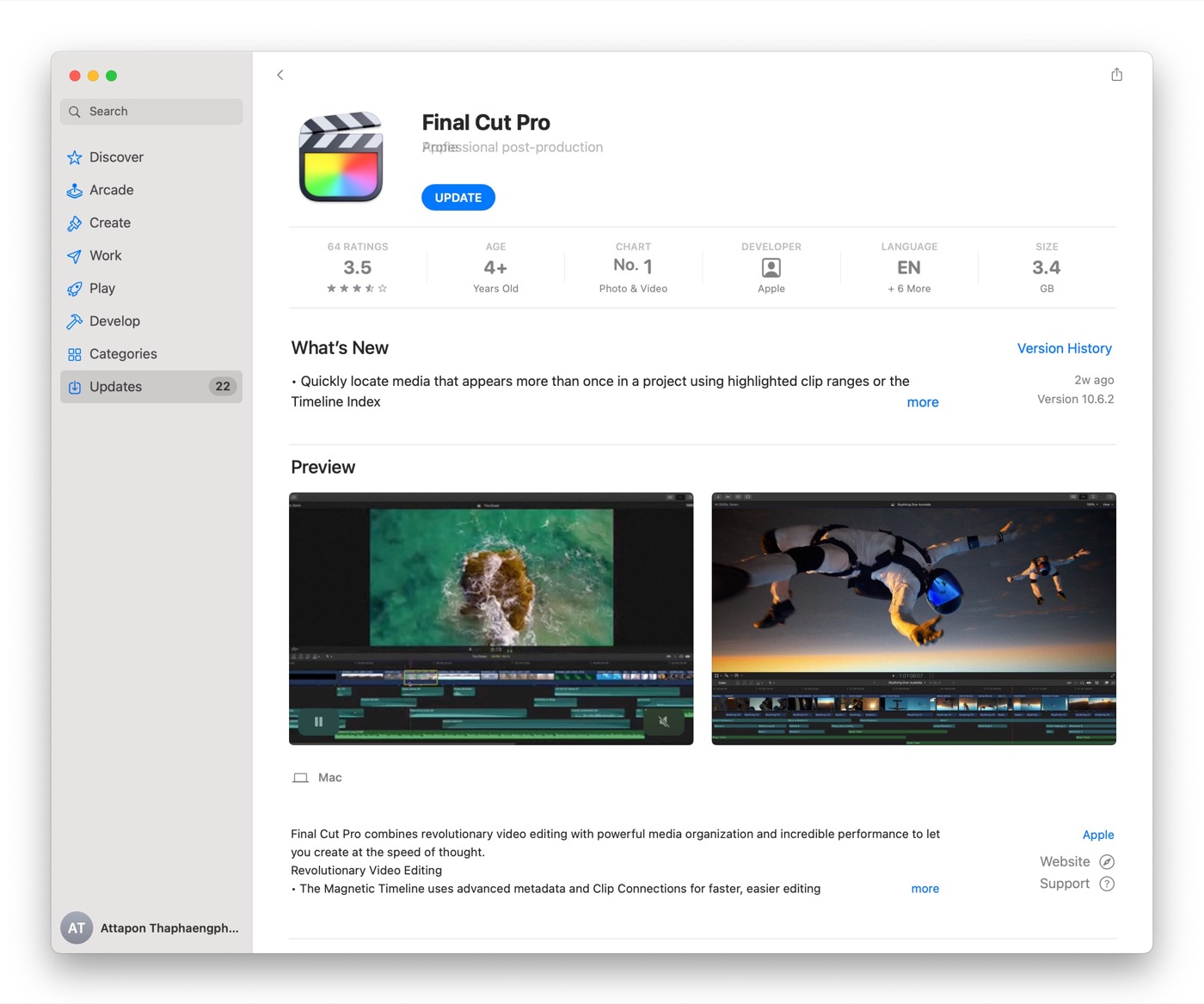Select the Categories grid icon

(75, 354)
